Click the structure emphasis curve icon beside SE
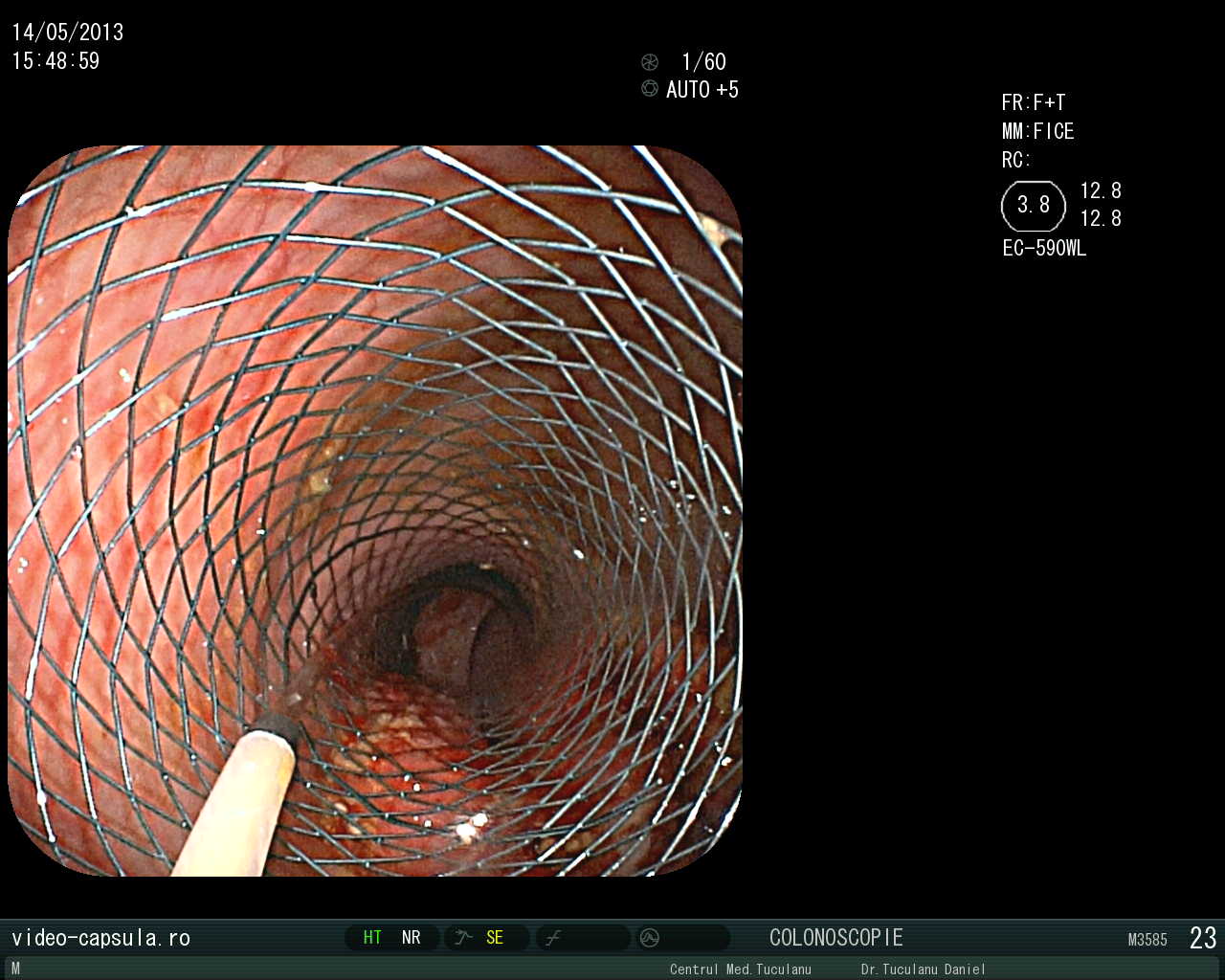 (464, 938)
